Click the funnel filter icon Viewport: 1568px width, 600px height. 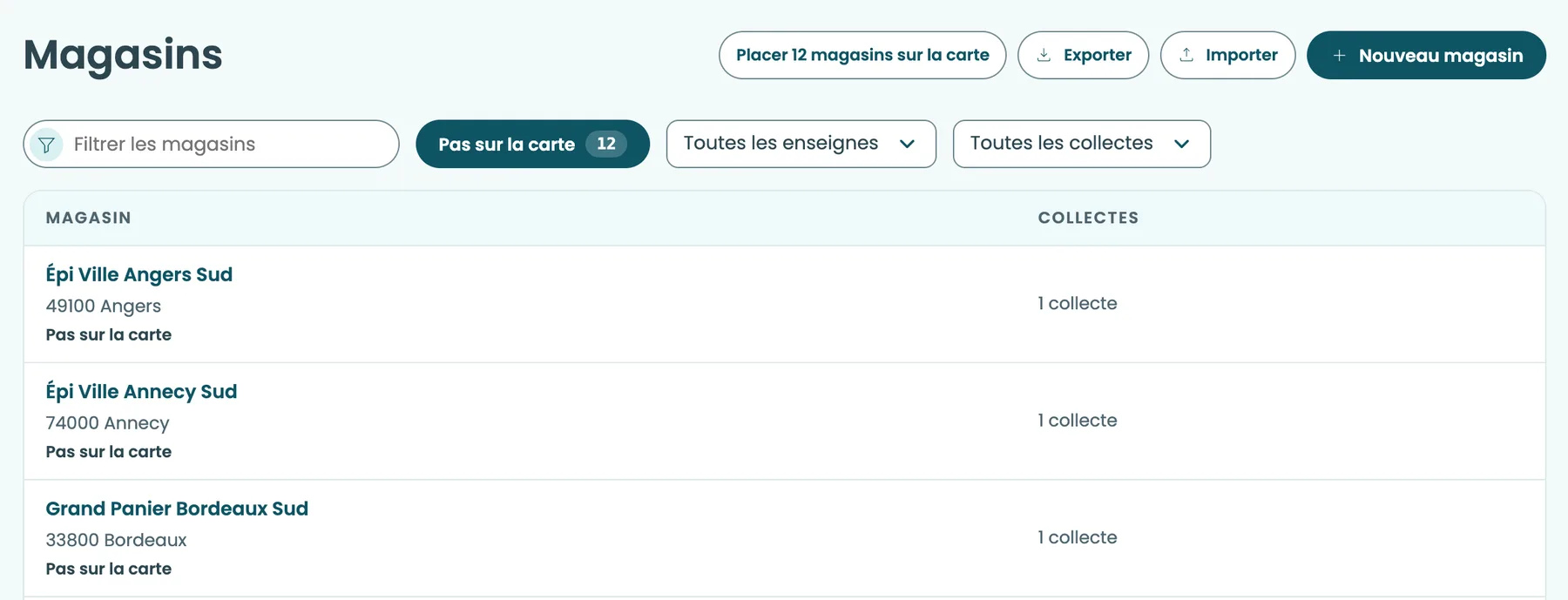46,145
